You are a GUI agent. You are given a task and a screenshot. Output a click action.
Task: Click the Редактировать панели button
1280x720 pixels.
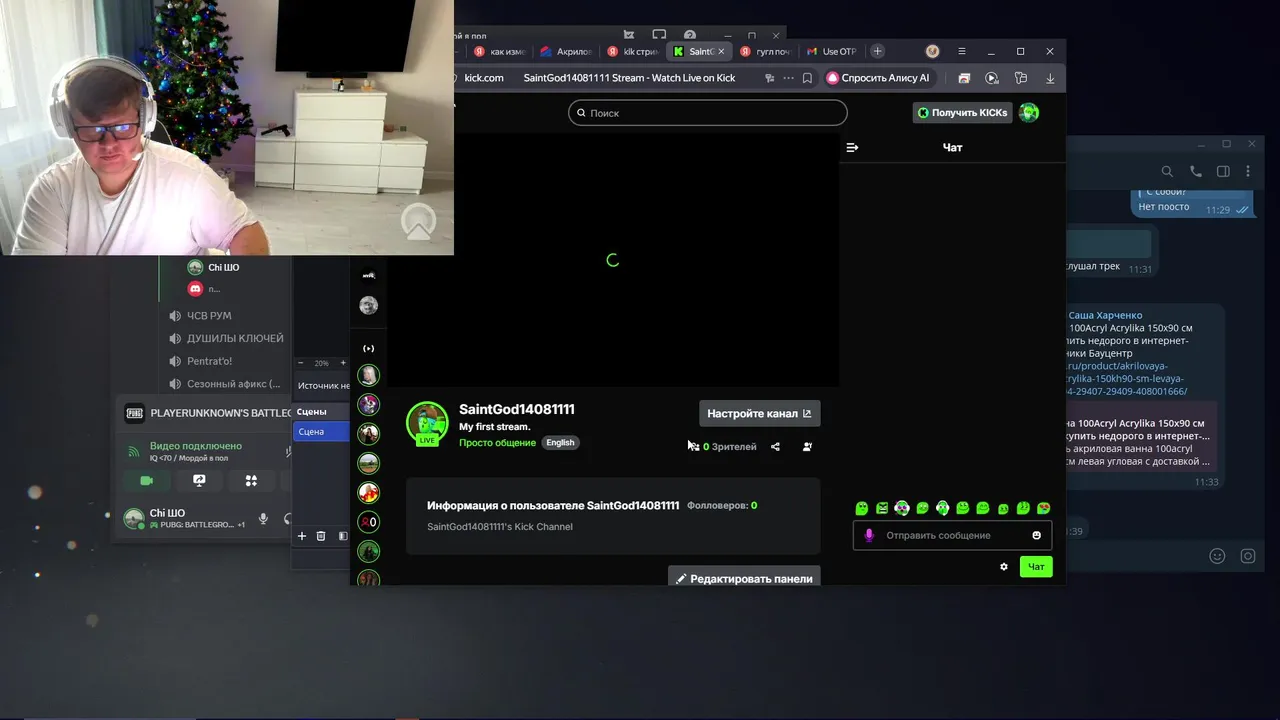pos(744,576)
